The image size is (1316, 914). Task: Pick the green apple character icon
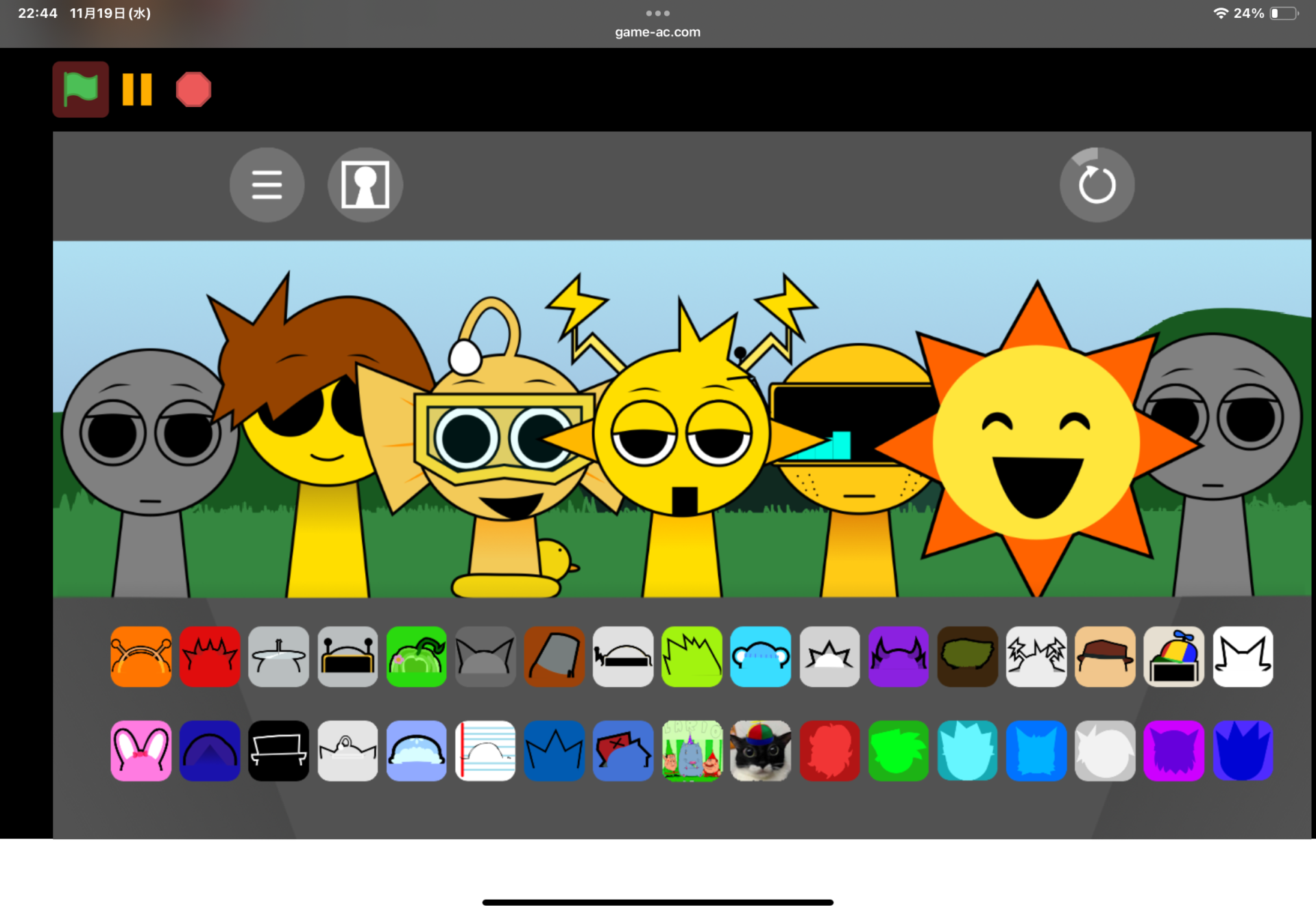(416, 656)
